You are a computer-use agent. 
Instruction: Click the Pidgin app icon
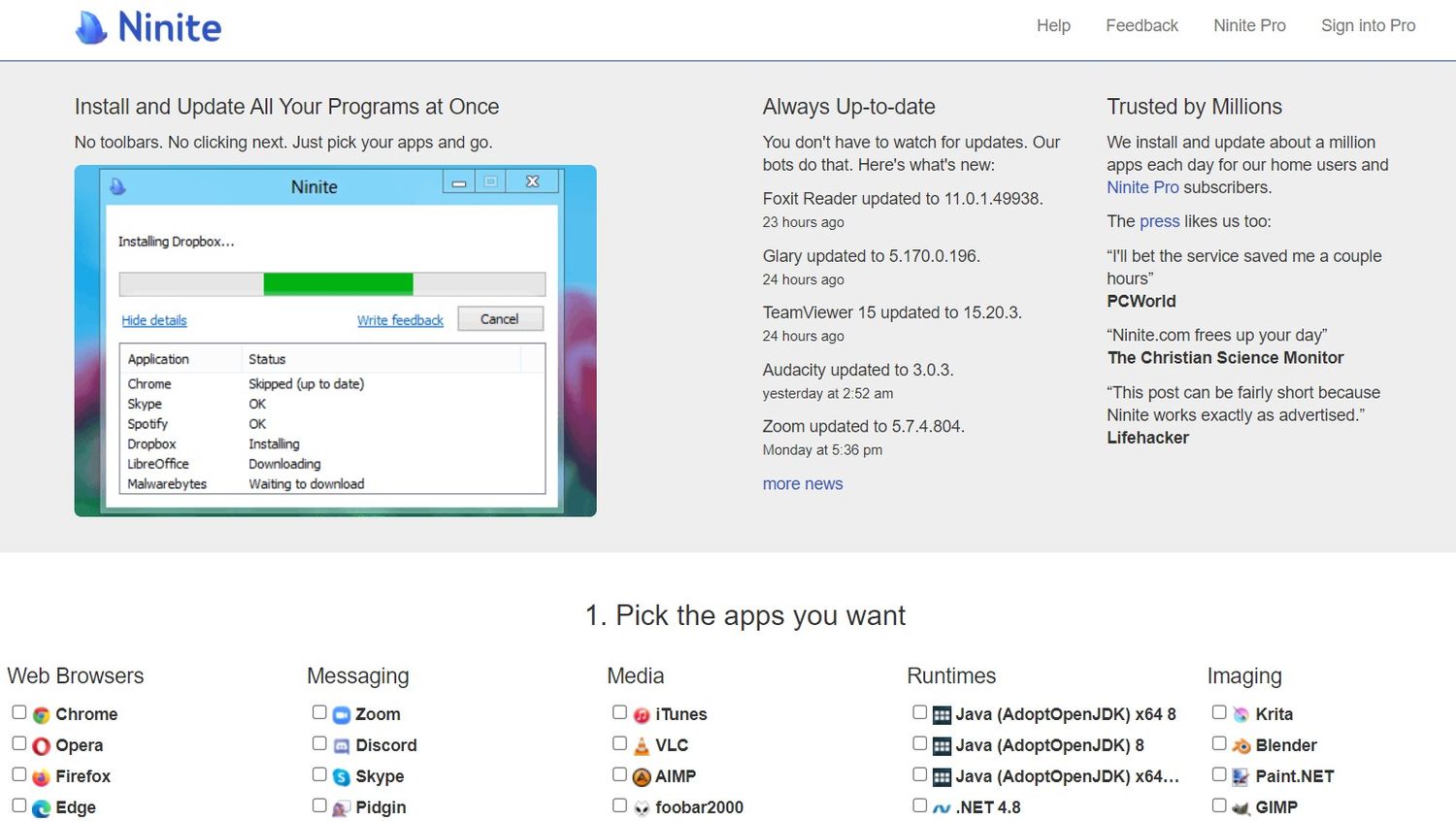click(x=341, y=808)
